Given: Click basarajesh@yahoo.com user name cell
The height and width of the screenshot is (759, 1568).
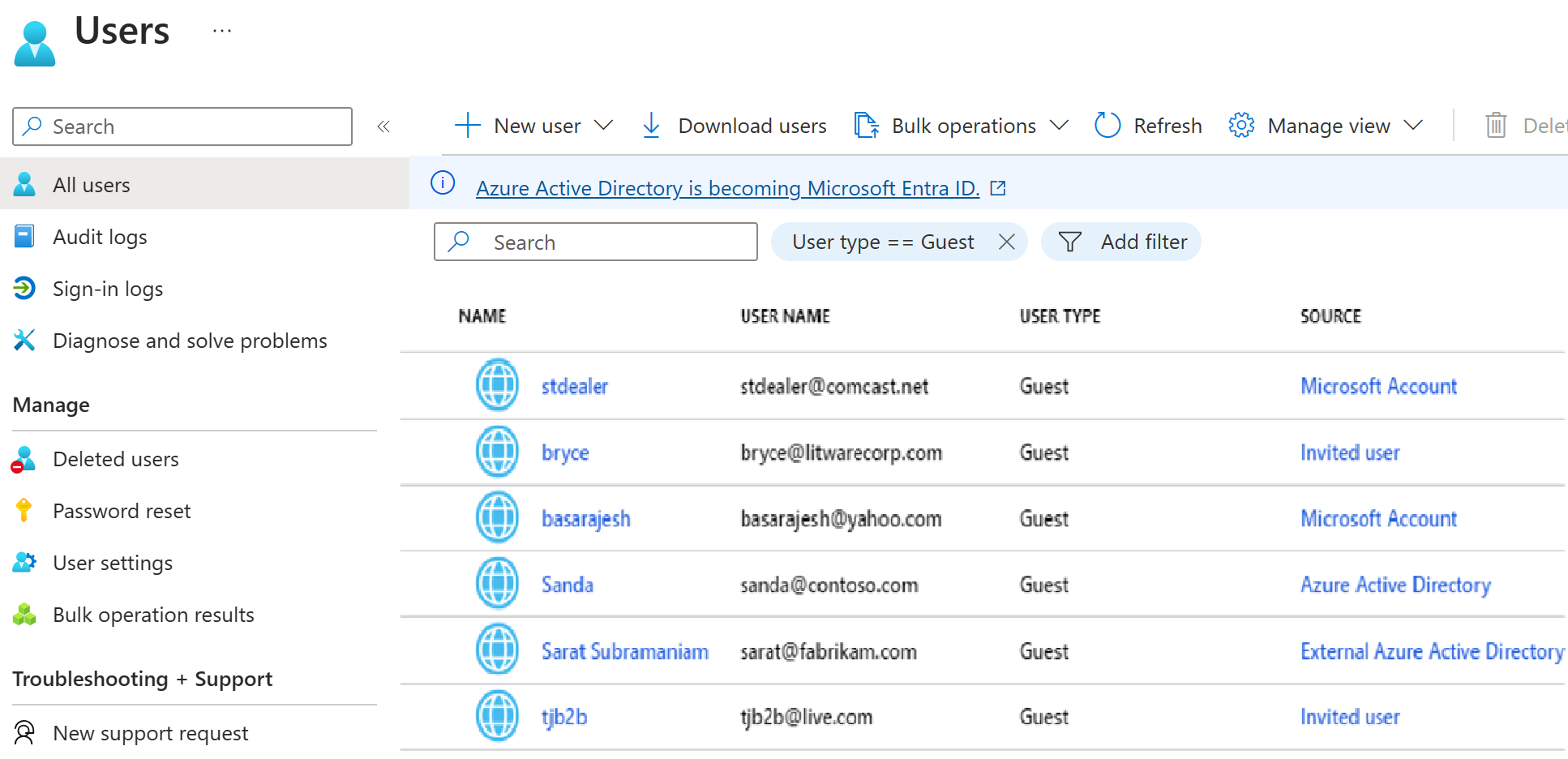Looking at the screenshot, I should [x=841, y=519].
